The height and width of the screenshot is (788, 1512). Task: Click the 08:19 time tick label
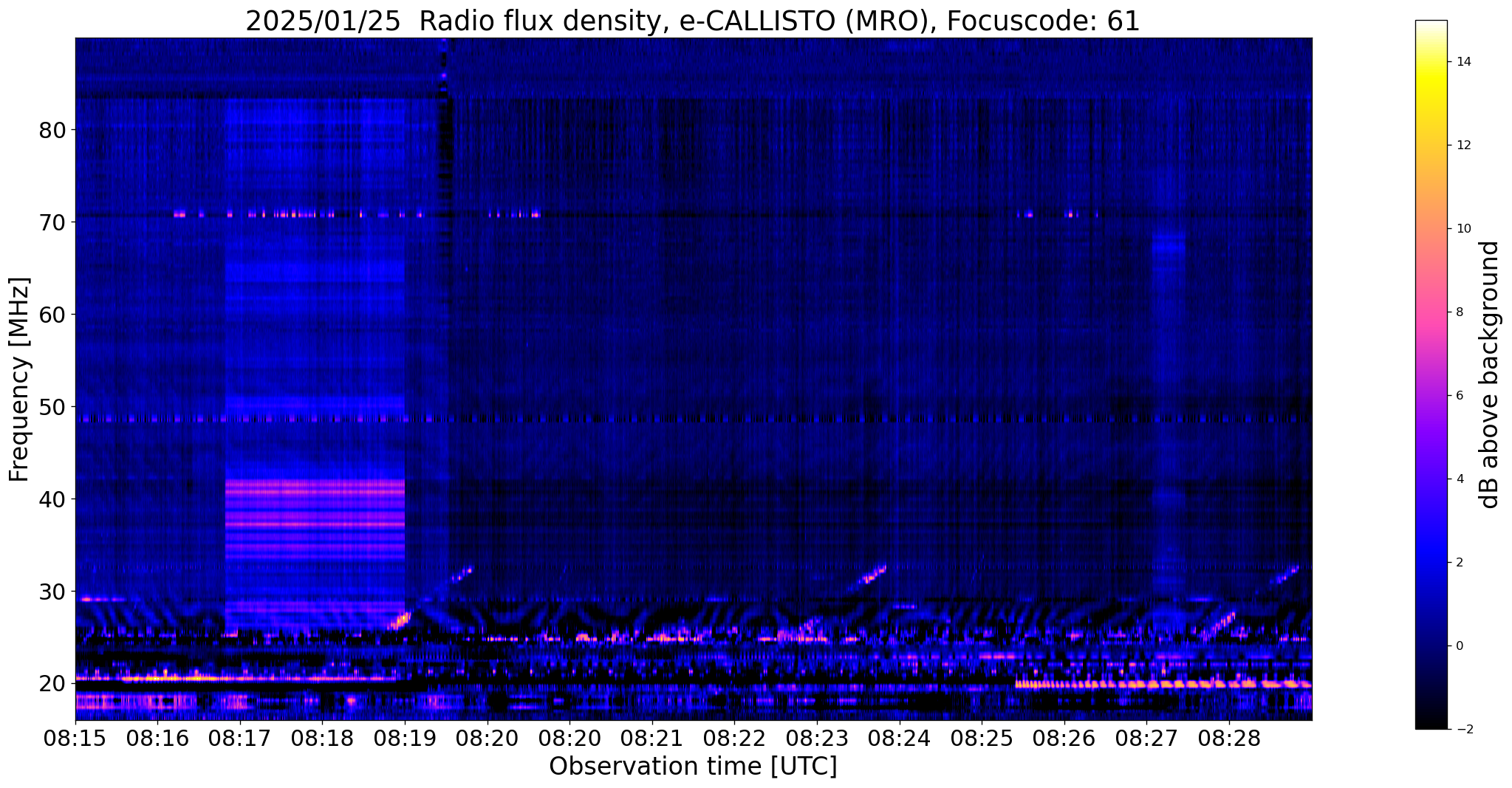(x=405, y=739)
